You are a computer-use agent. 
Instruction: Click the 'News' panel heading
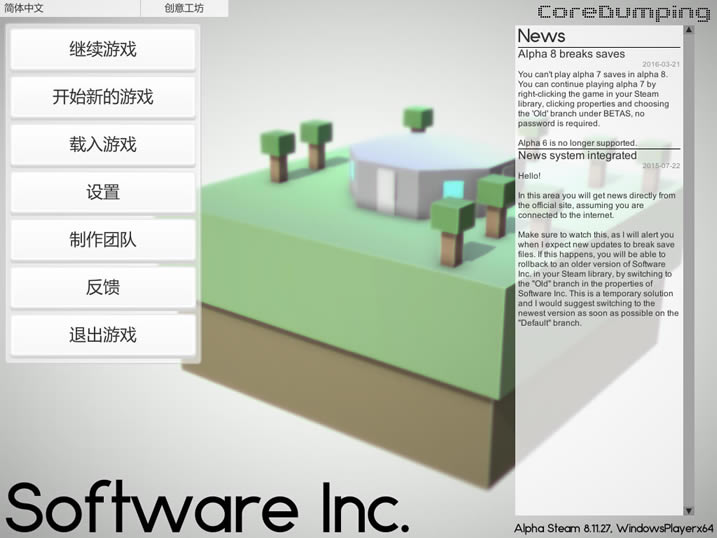541,36
